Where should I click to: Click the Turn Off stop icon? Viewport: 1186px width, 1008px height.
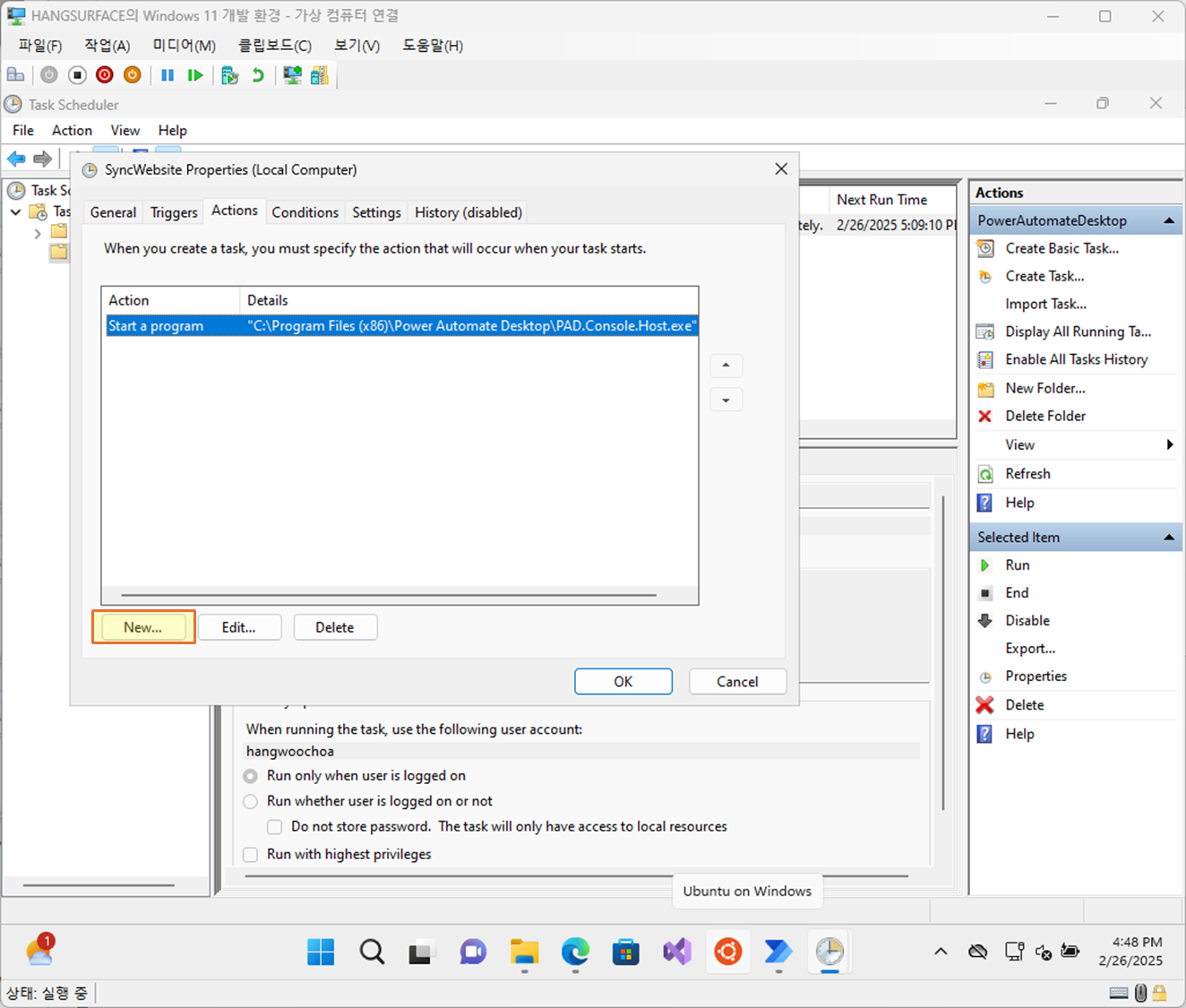tap(77, 75)
